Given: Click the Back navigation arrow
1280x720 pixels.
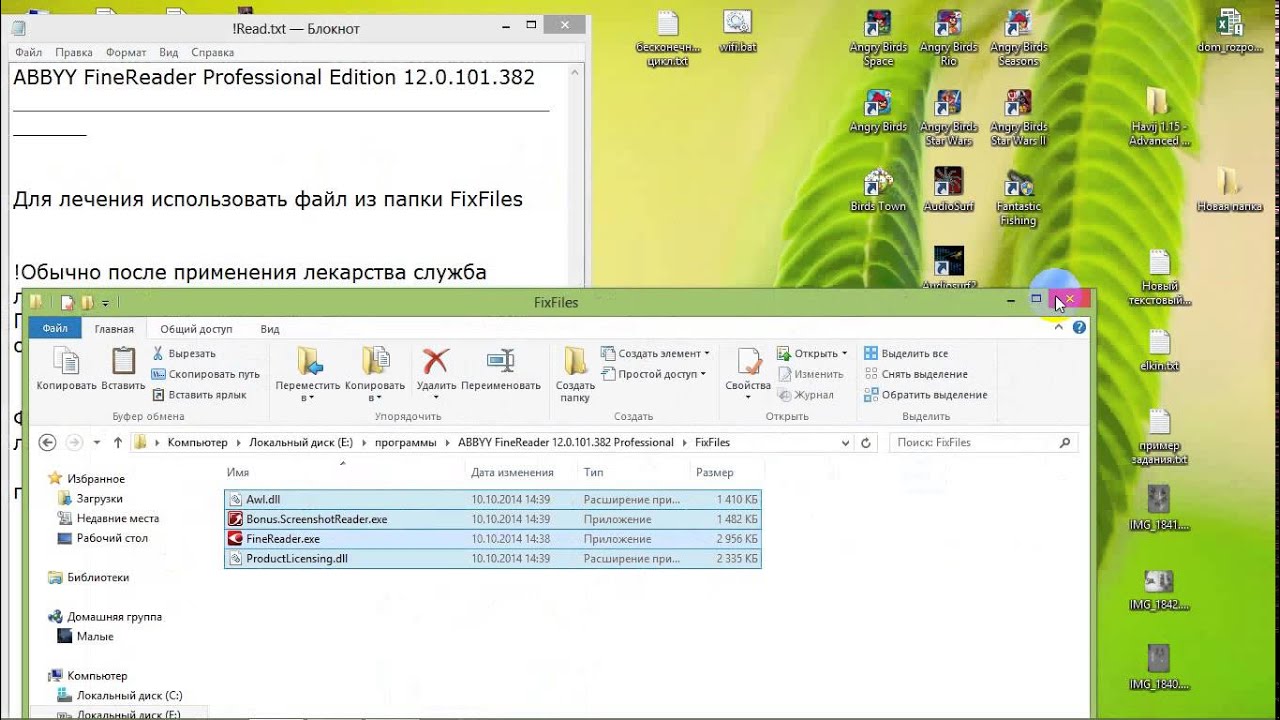Looking at the screenshot, I should click(x=47, y=442).
